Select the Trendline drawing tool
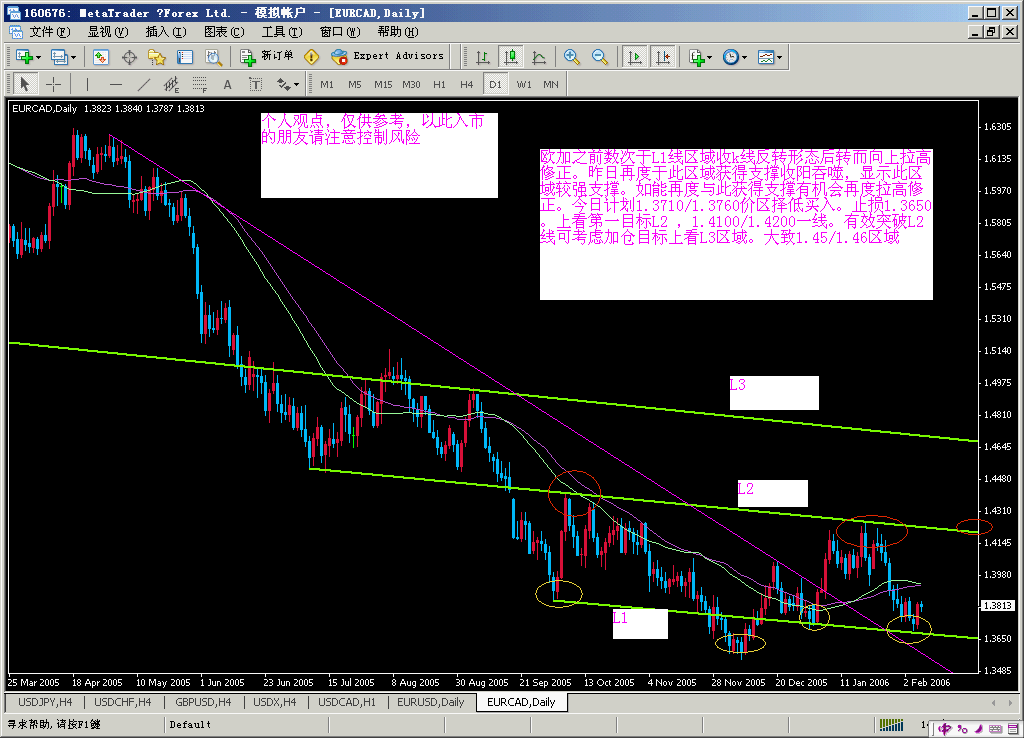This screenshot has width=1024, height=738. [142, 84]
